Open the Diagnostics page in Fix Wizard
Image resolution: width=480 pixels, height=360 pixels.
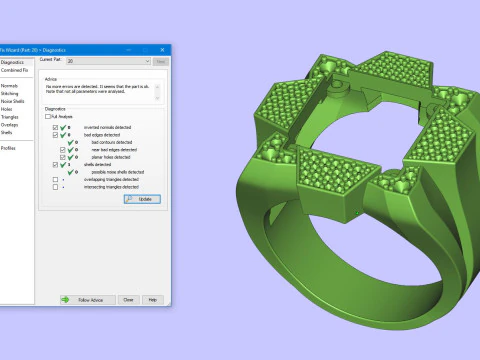tap(13, 62)
